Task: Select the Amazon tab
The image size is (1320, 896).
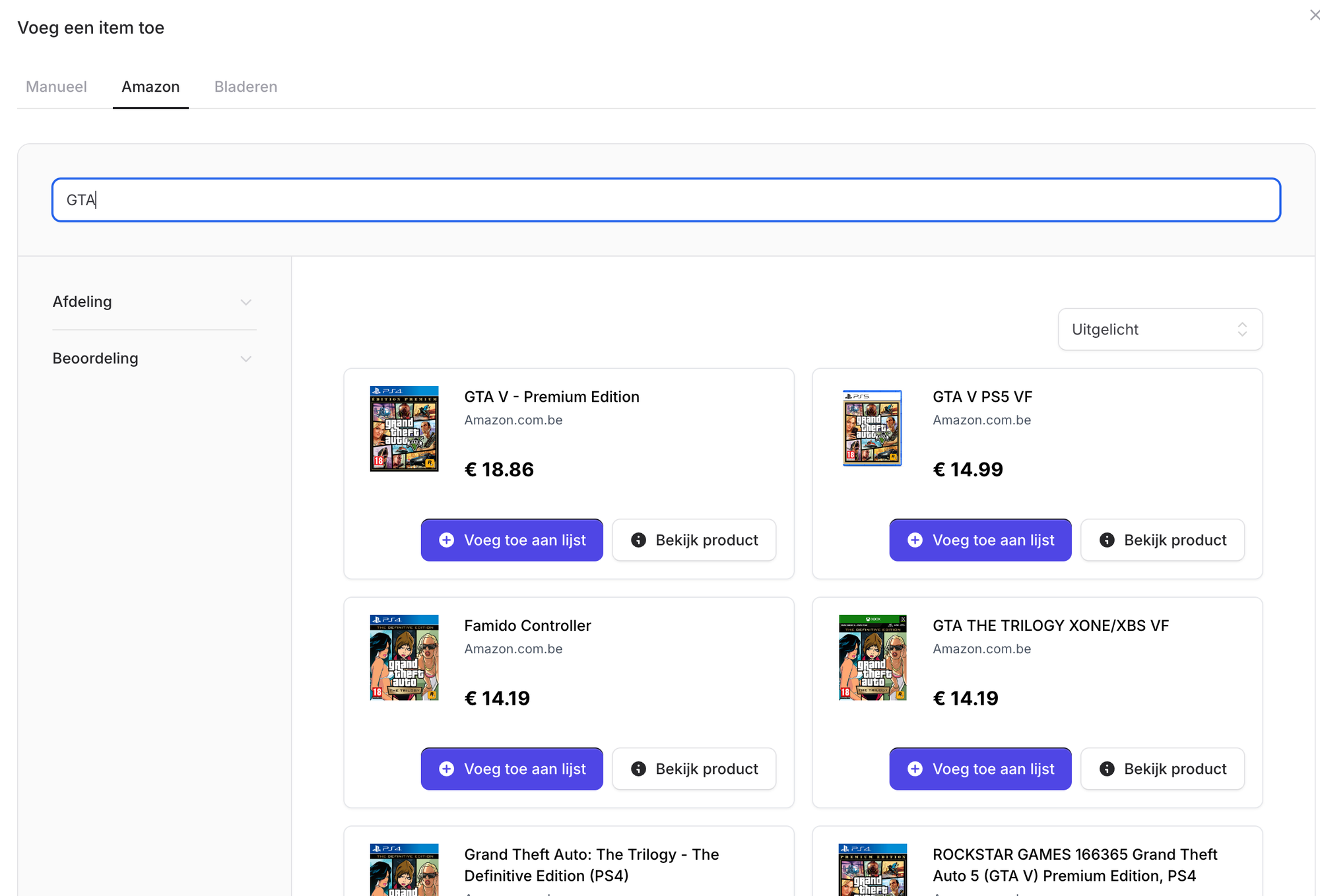Action: point(150,87)
